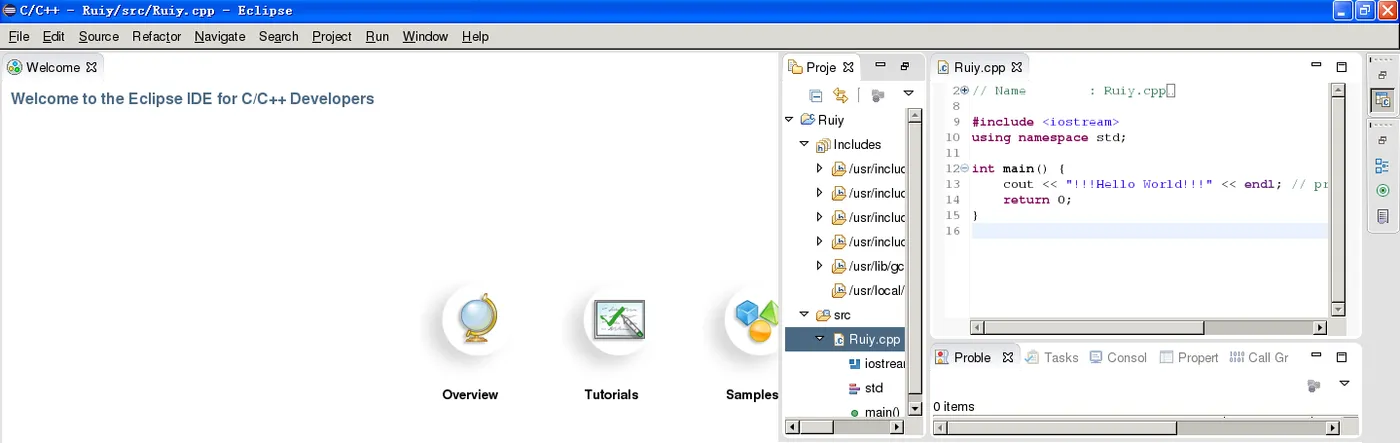
Task: Collapse main() fold marker at line 12
Action: click(964, 169)
